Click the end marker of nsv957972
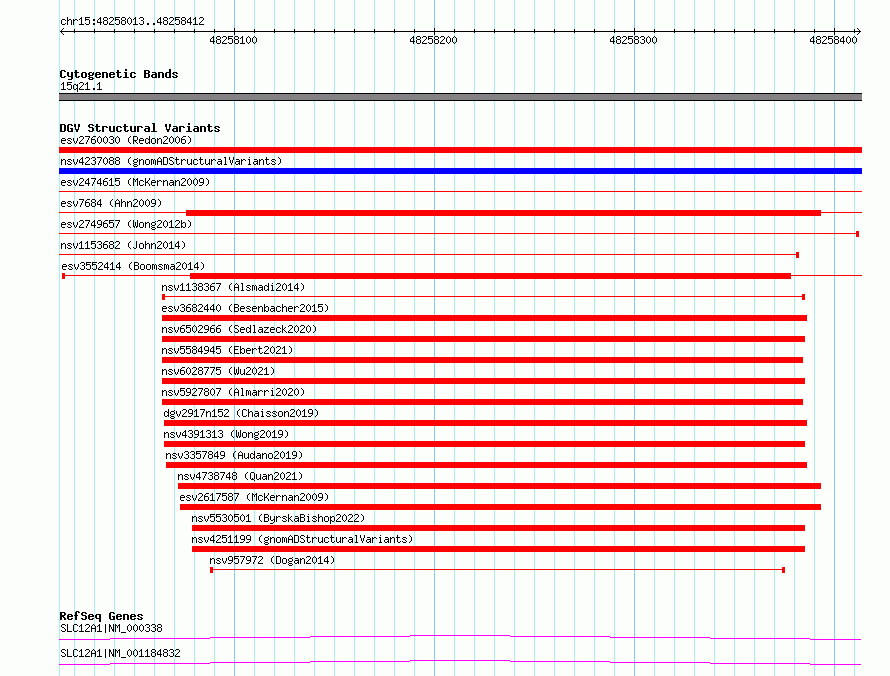Image resolution: width=890 pixels, height=676 pixels. click(x=783, y=570)
